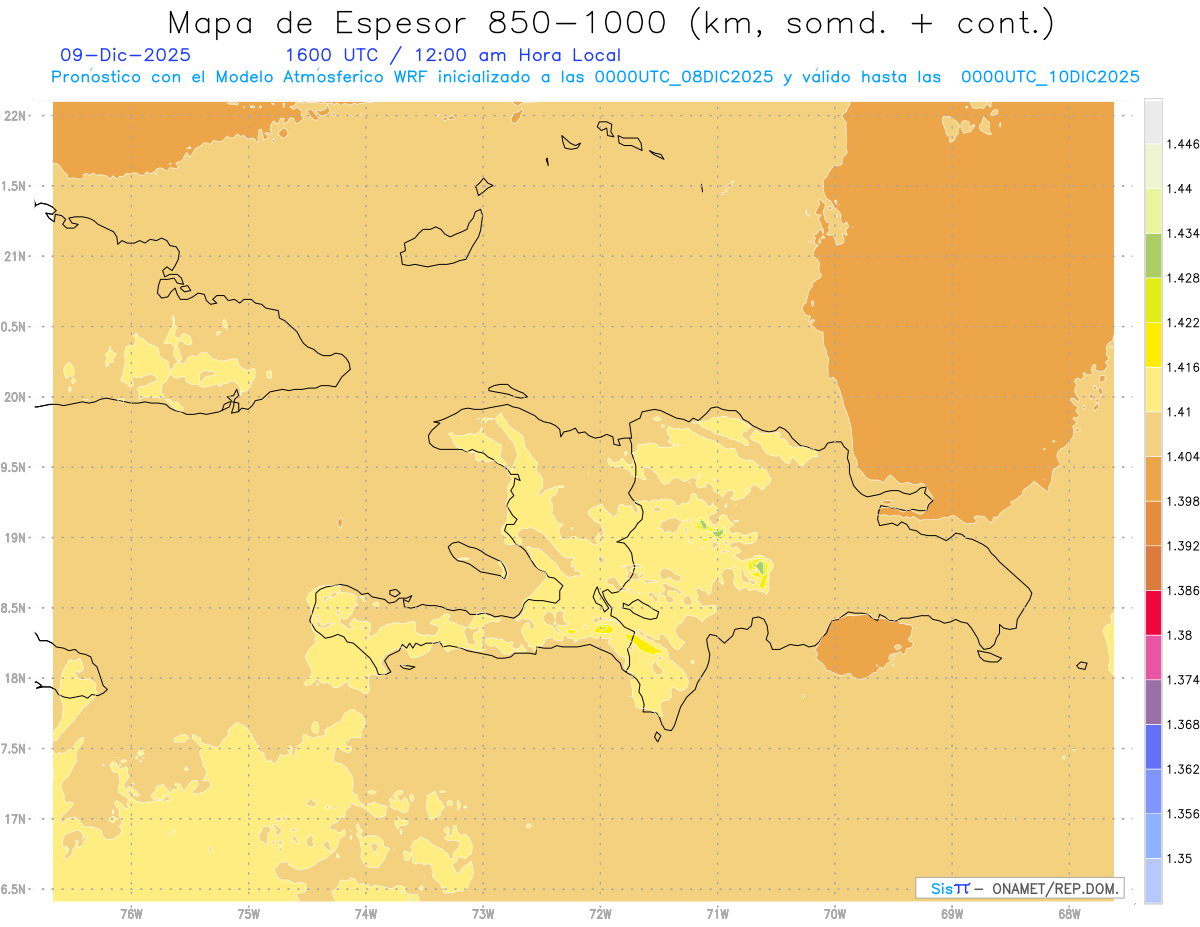The width and height of the screenshot is (1200, 927).
Task: Click the '1.428' color bar label
Action: [x=1183, y=278]
